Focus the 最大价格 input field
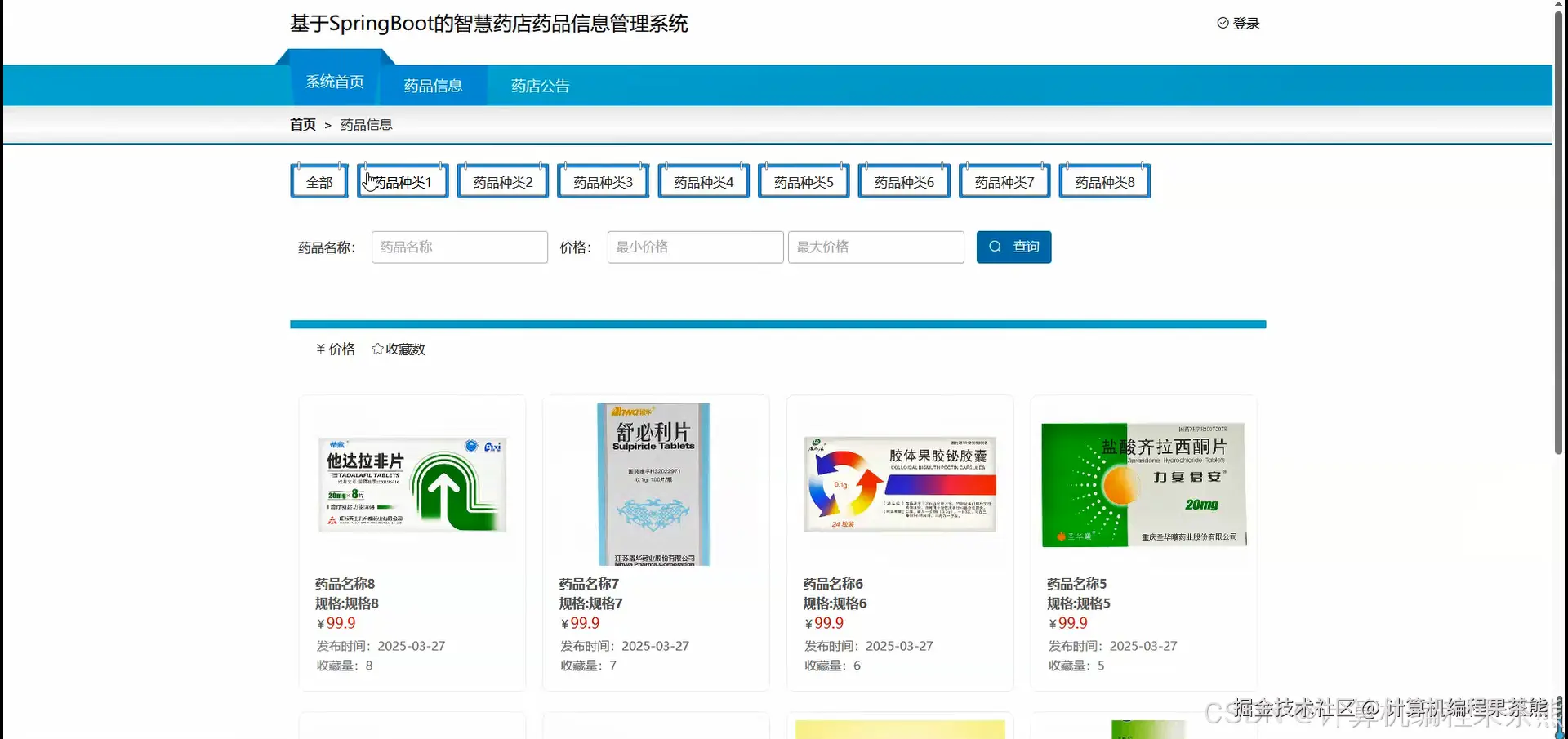Screen dimensions: 1568x739 tap(876, 247)
